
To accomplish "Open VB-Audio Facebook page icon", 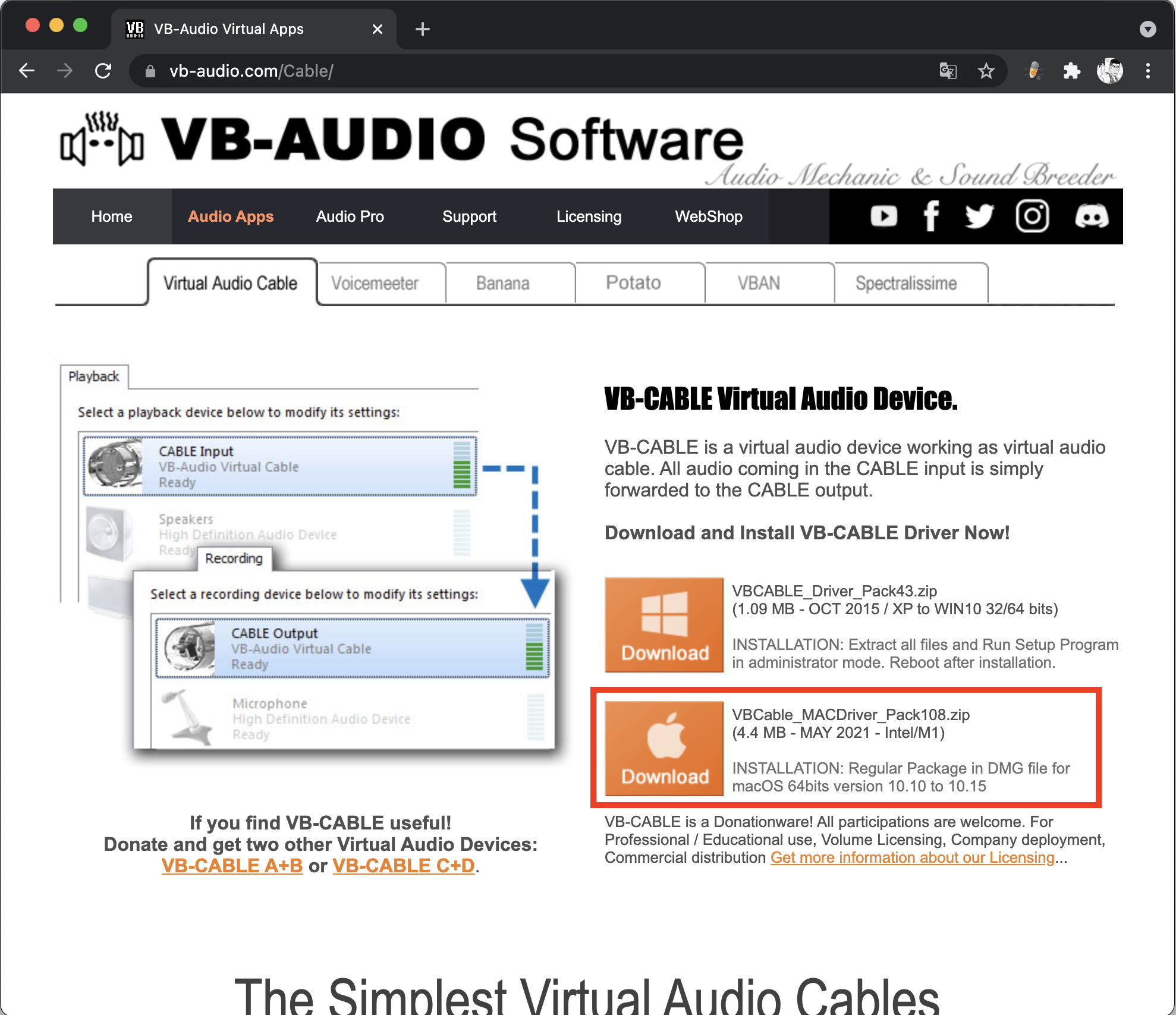I will click(931, 216).
